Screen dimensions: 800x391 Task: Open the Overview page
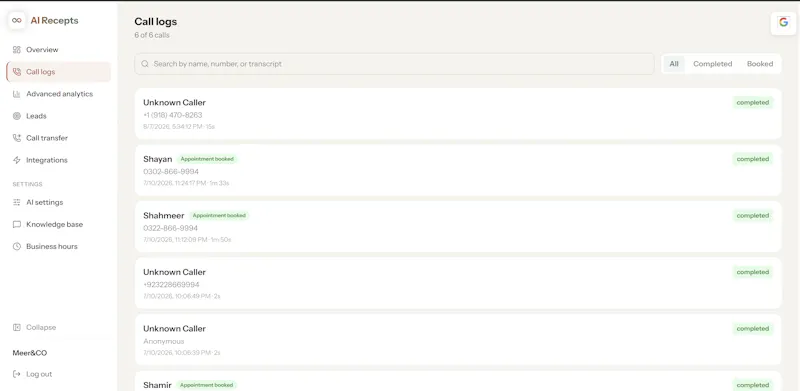58,50
